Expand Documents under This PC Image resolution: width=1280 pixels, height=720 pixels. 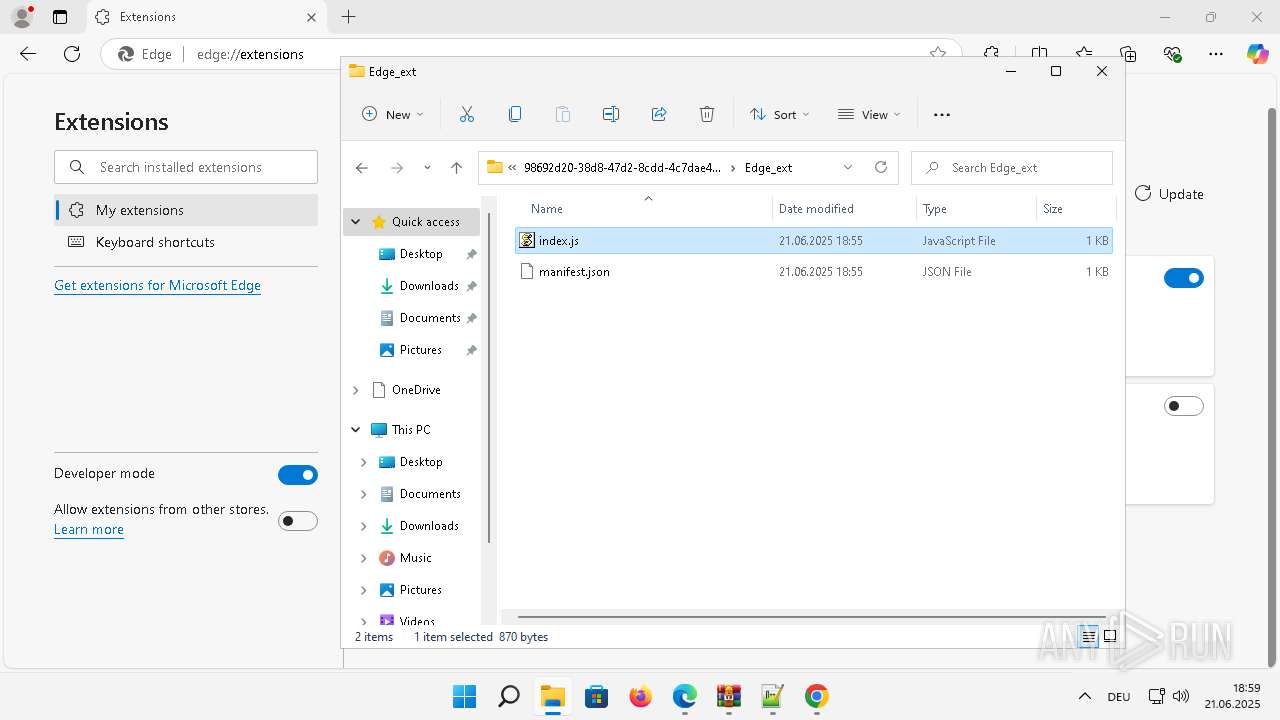[x=364, y=494]
